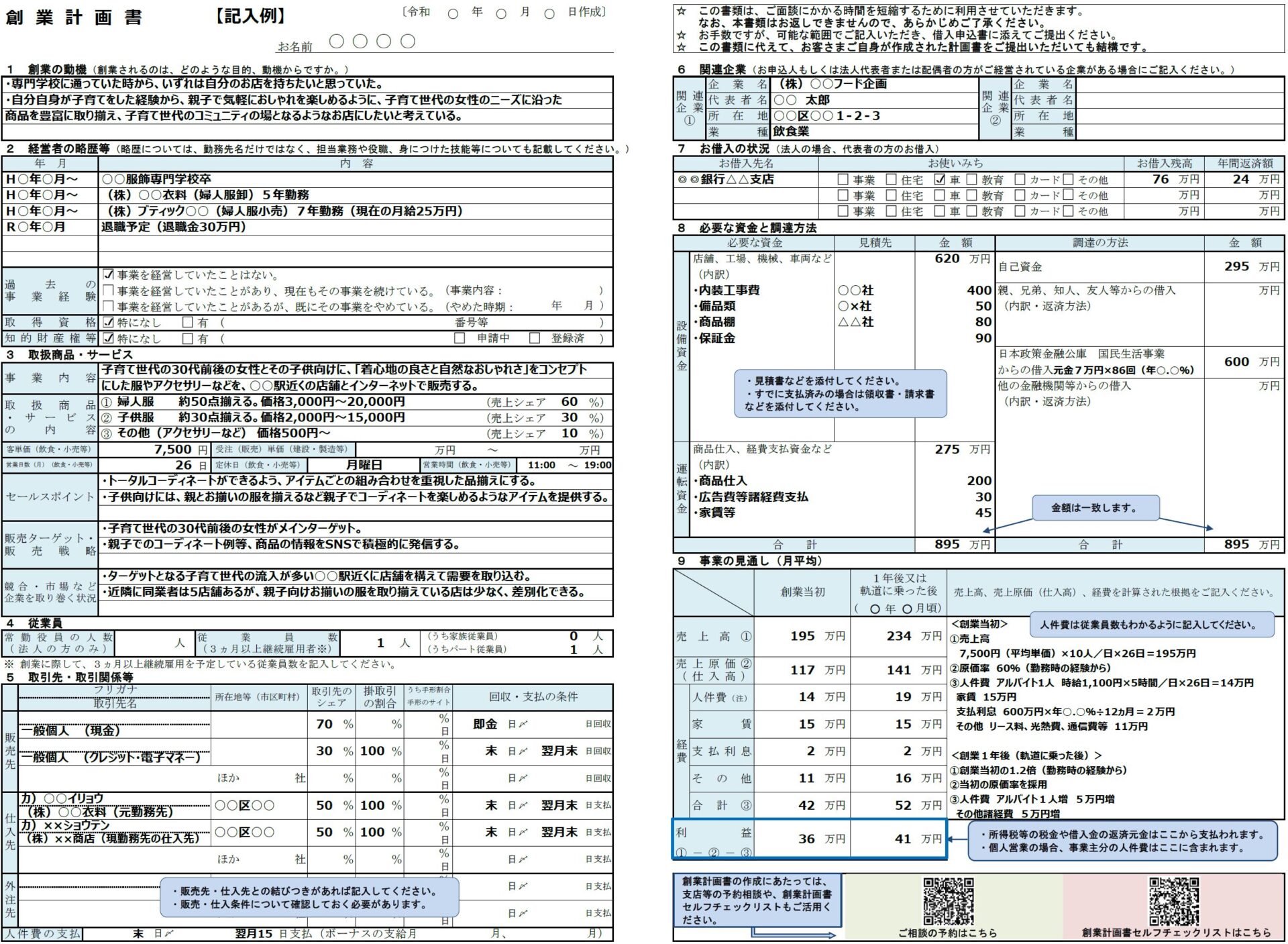
Task: Select the lender '◎◎銀行△△支店'
Action: (x=726, y=180)
